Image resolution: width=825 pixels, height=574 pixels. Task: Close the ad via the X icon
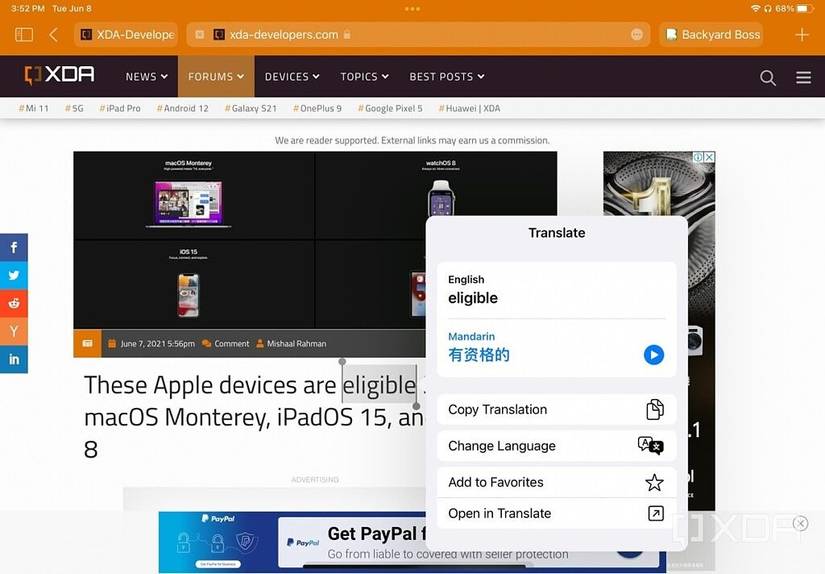tap(709, 157)
